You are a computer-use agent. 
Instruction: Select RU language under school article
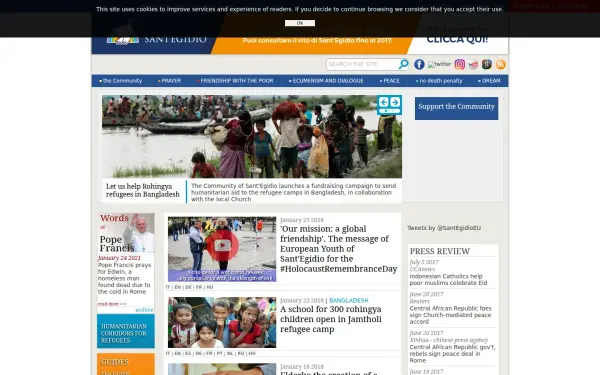click(x=241, y=354)
